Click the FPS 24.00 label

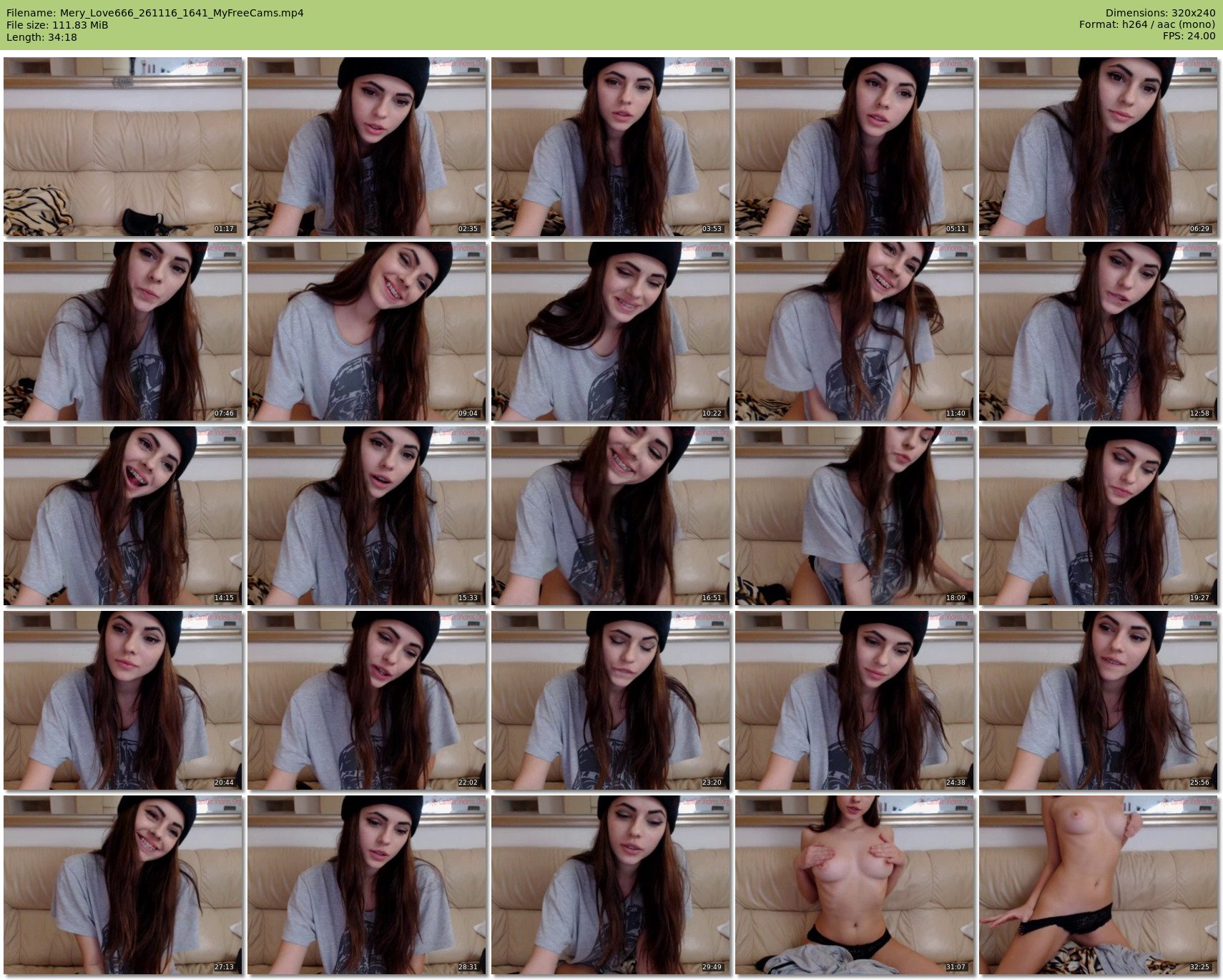(x=1189, y=36)
